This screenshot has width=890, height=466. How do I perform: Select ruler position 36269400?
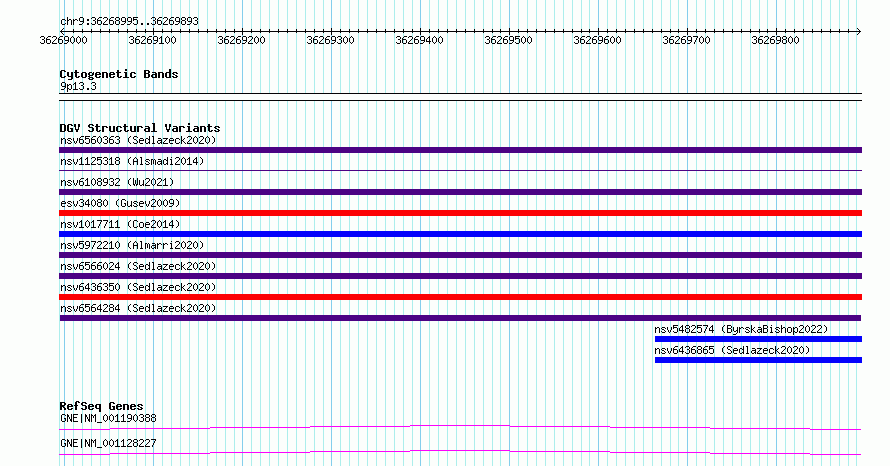coord(419,40)
